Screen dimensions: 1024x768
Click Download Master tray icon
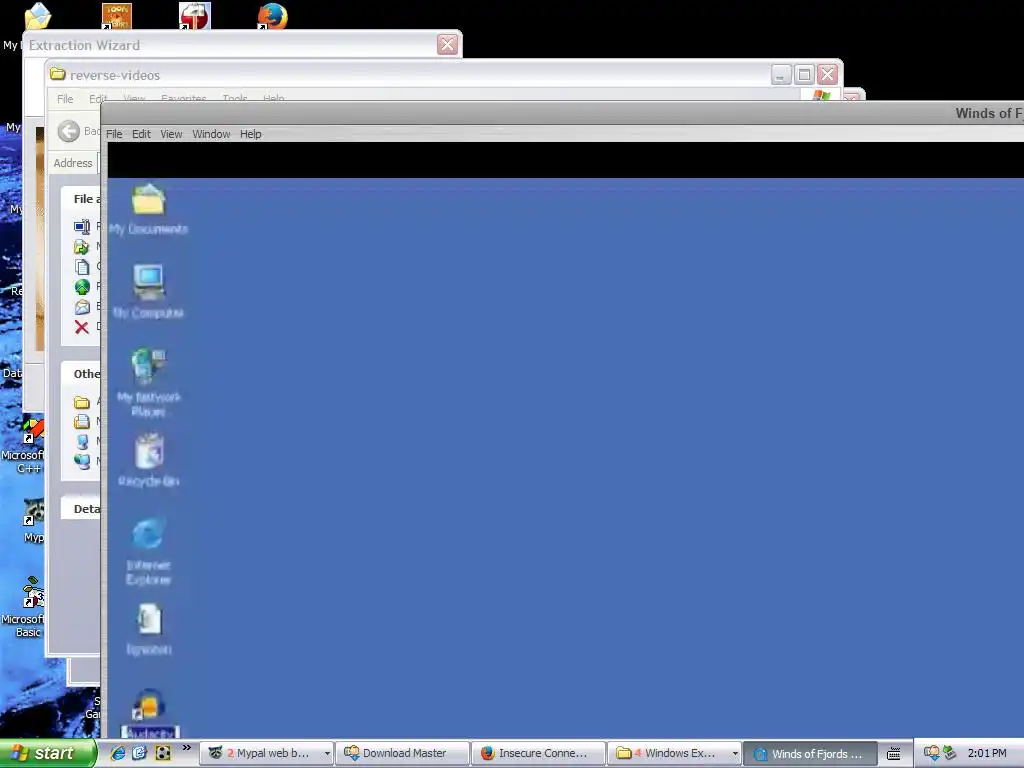tap(931, 753)
